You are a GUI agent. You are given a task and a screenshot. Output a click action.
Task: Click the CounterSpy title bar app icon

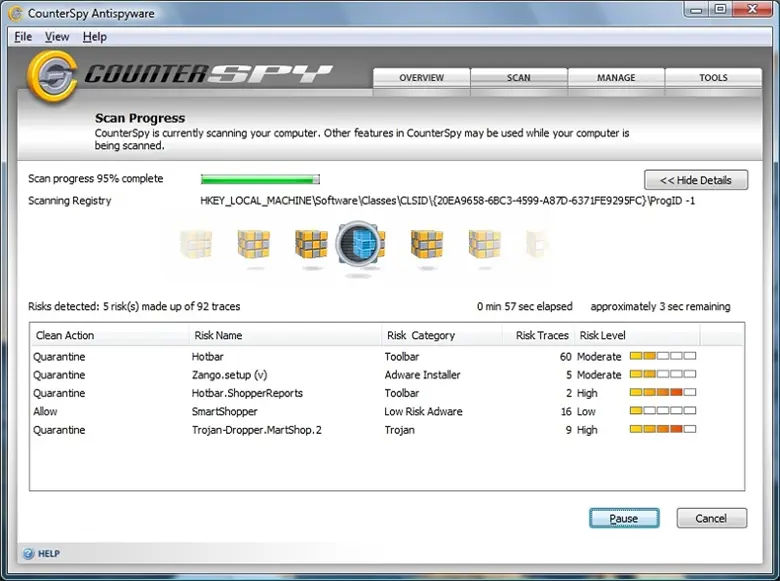pos(15,13)
